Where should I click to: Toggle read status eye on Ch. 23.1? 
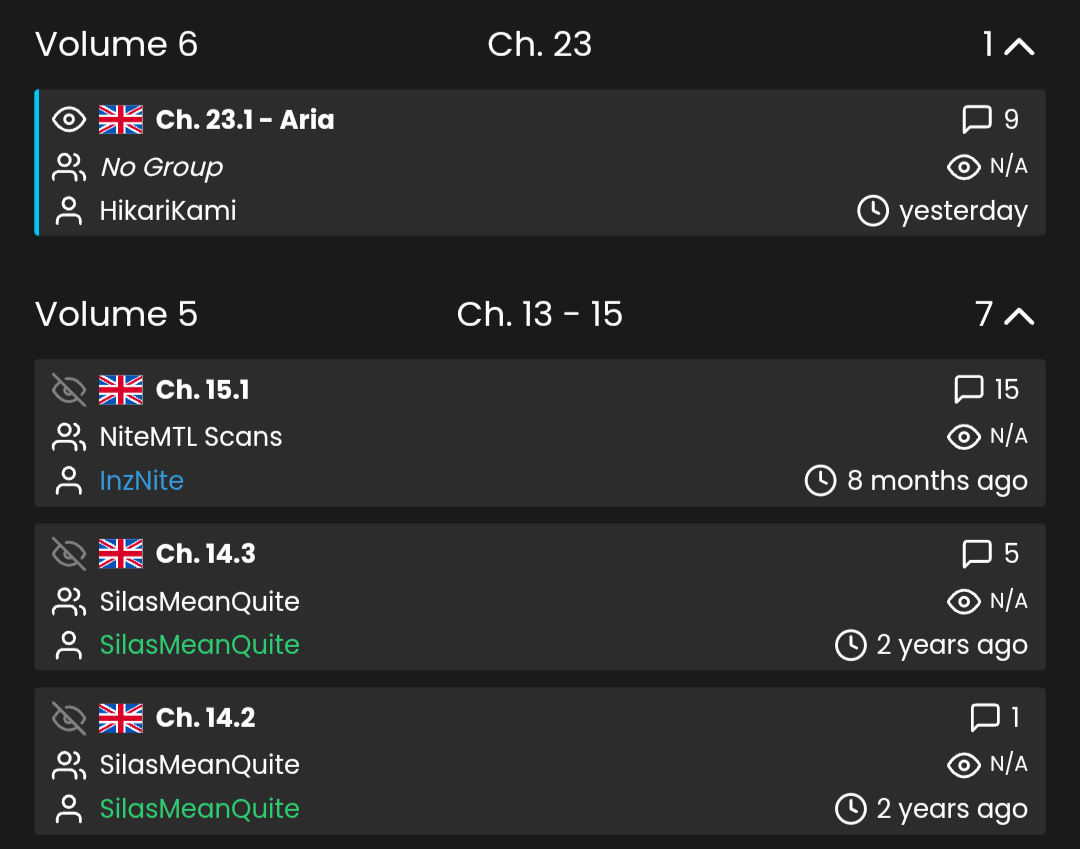click(x=69, y=120)
